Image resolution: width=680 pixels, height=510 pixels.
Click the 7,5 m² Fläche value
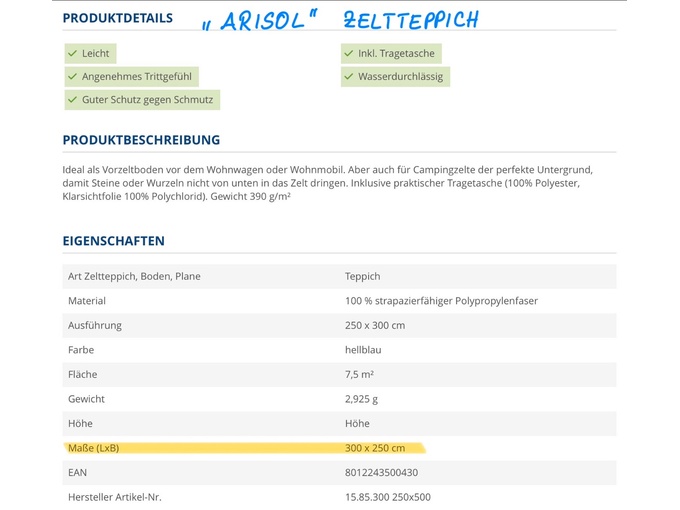pyautogui.click(x=361, y=374)
